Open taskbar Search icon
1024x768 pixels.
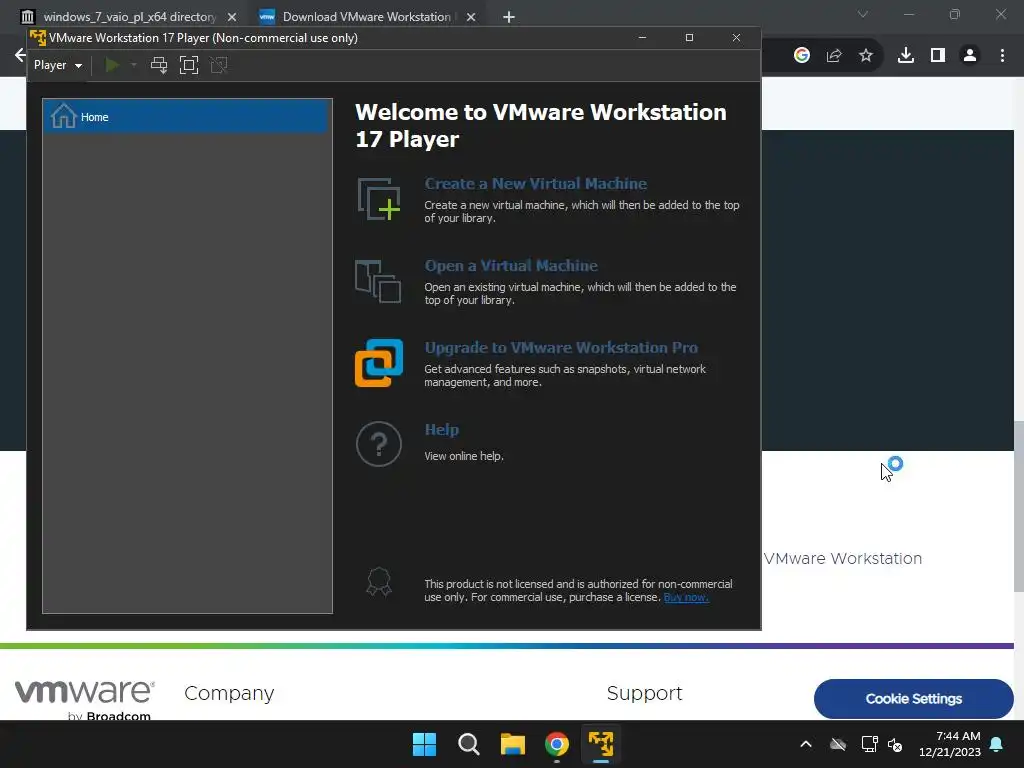[468, 744]
